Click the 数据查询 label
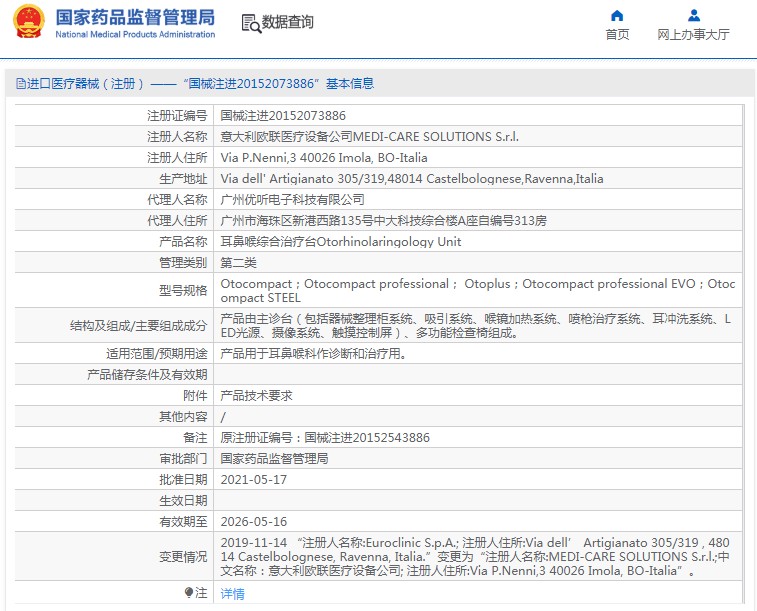757x611 pixels. [x=287, y=22]
